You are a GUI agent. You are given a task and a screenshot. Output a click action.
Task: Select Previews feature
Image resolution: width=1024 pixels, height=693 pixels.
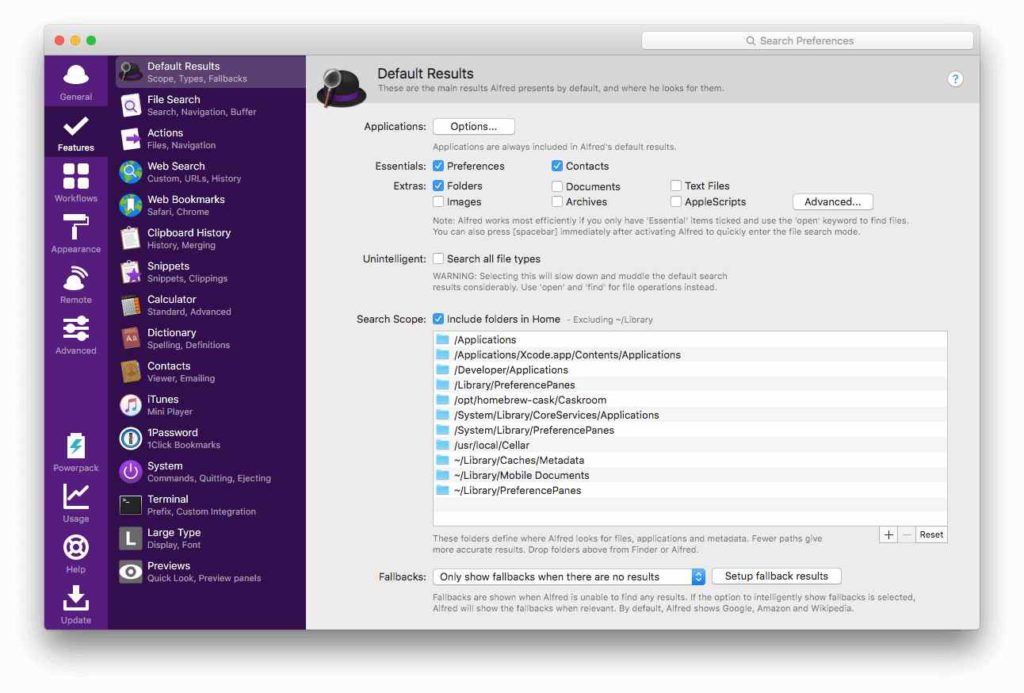210,572
